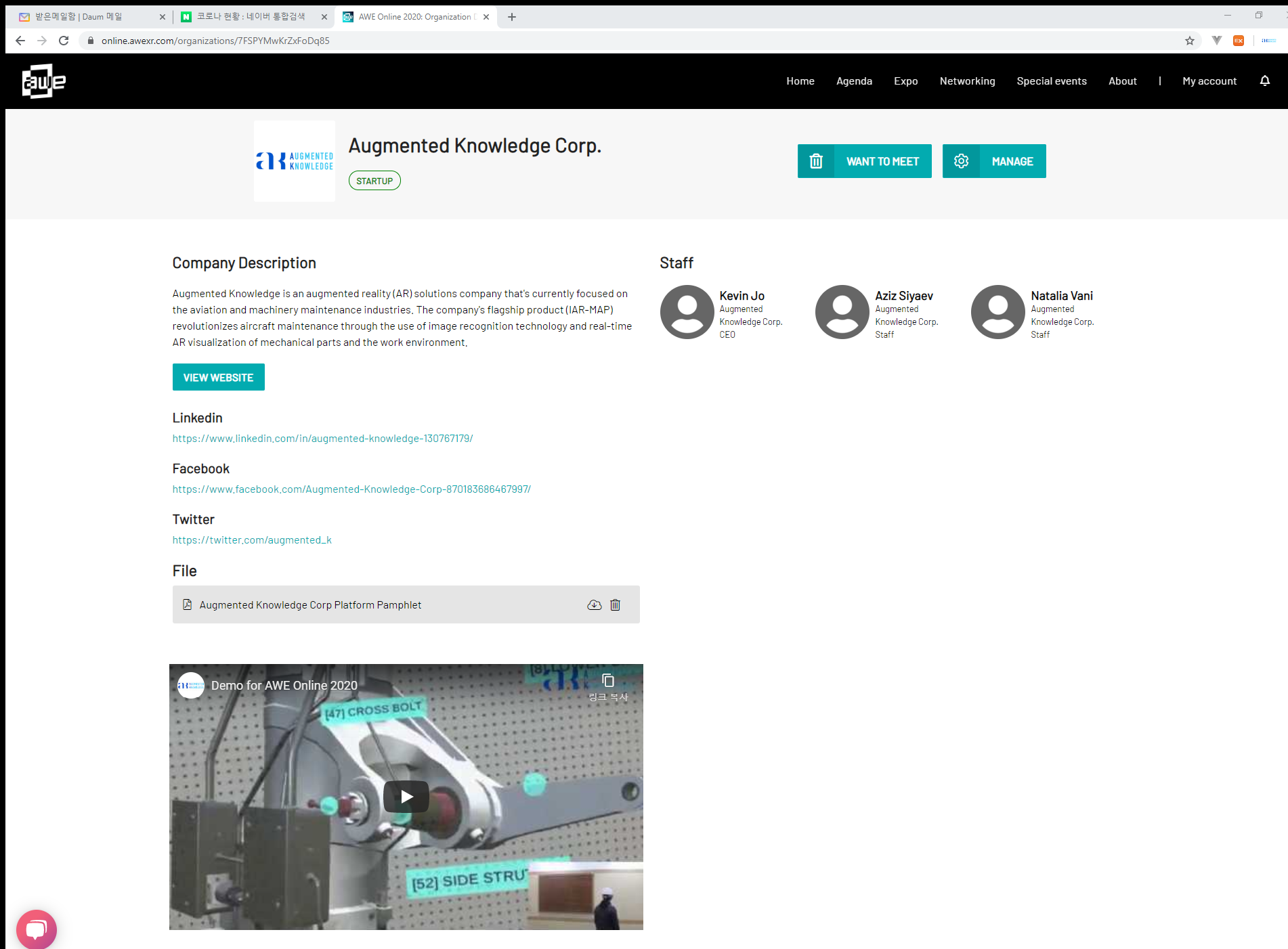Click Demo for AWE Online 2020 title
Image resolution: width=1288 pixels, height=949 pixels.
[x=284, y=686]
